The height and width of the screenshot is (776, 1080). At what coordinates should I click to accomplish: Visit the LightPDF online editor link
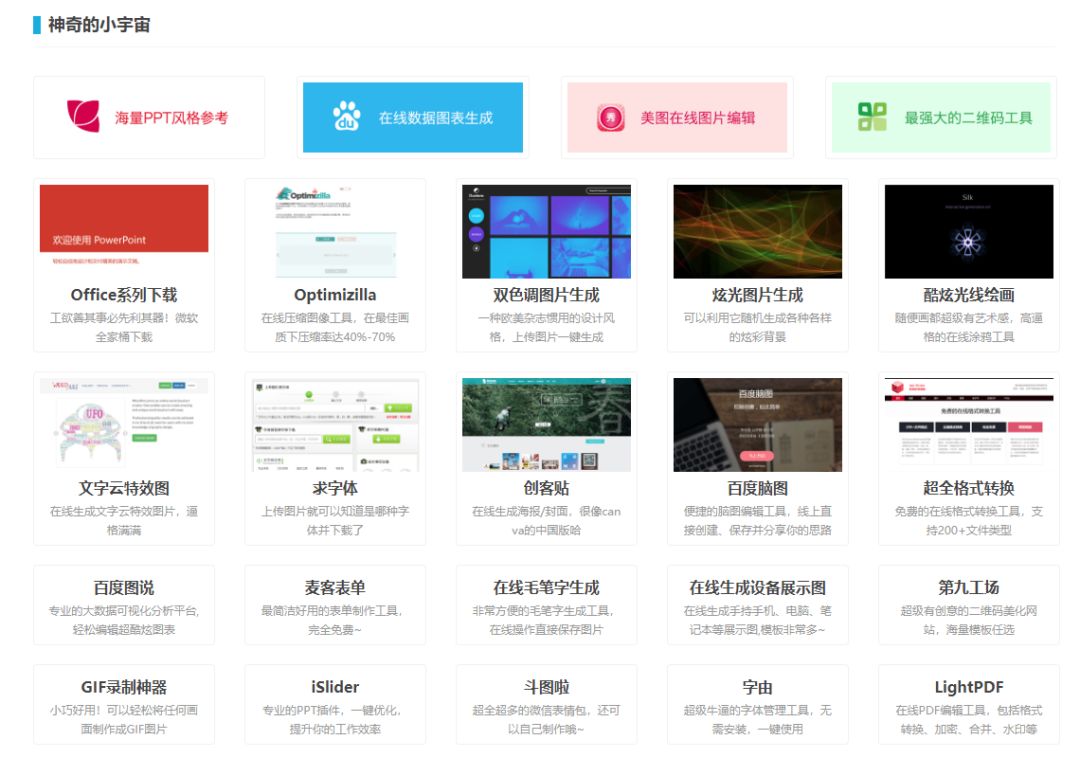[x=968, y=687]
